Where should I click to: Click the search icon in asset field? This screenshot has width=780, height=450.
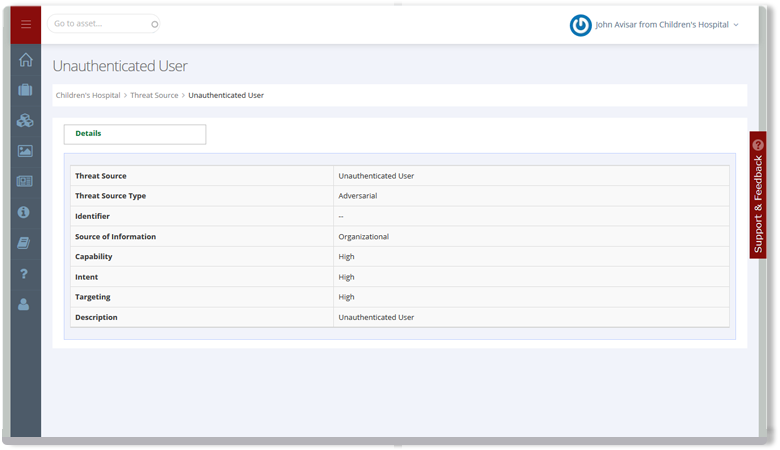pyautogui.click(x=153, y=23)
